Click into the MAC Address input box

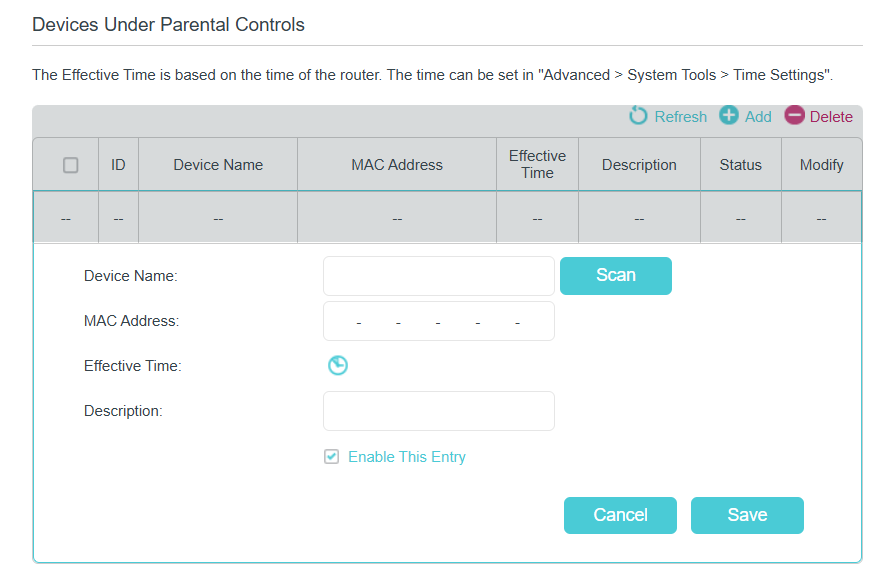tap(438, 321)
